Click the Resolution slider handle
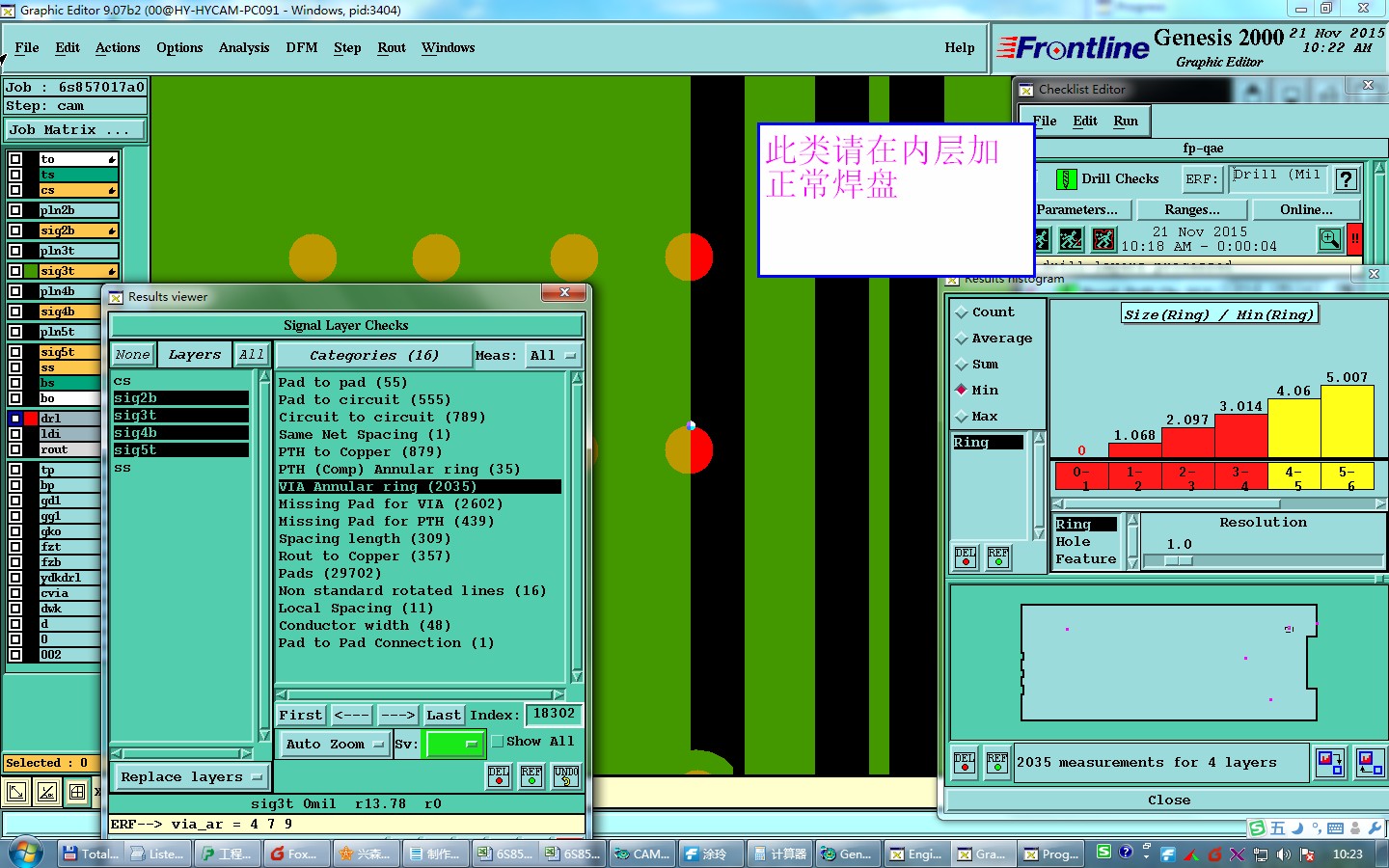This screenshot has height=868, width=1389. [1179, 560]
